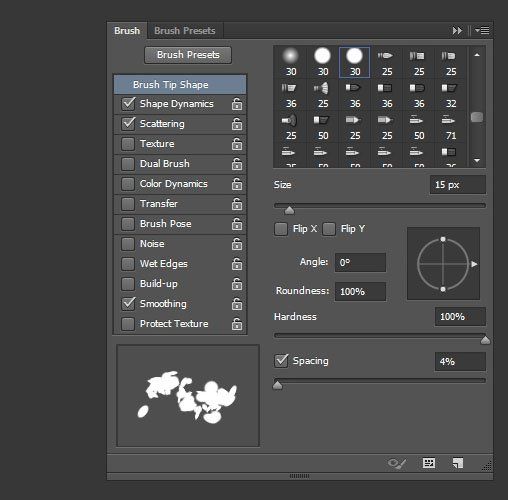Toggle the lock icon for Texture
508x500 pixels.
237,144
